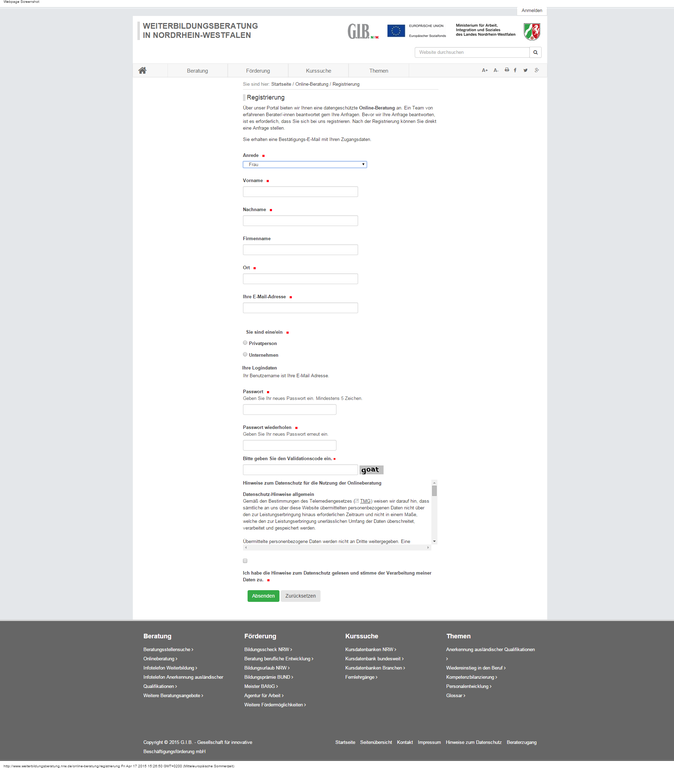The width and height of the screenshot is (674, 768).
Task: Select the Privatperson radio button
Action: [245, 343]
